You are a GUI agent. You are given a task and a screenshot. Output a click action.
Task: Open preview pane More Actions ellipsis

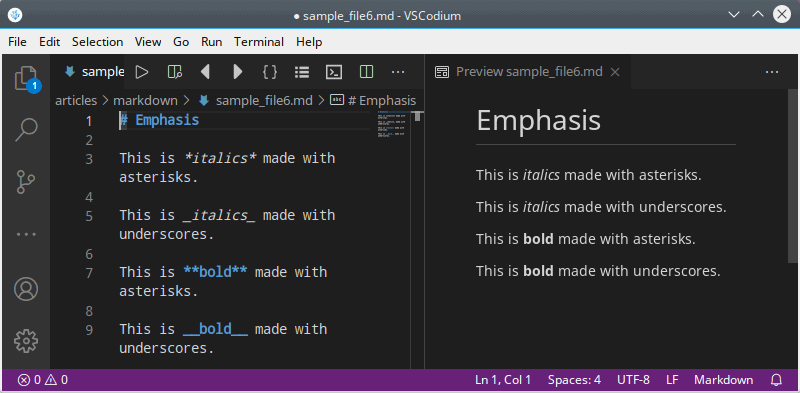[772, 72]
